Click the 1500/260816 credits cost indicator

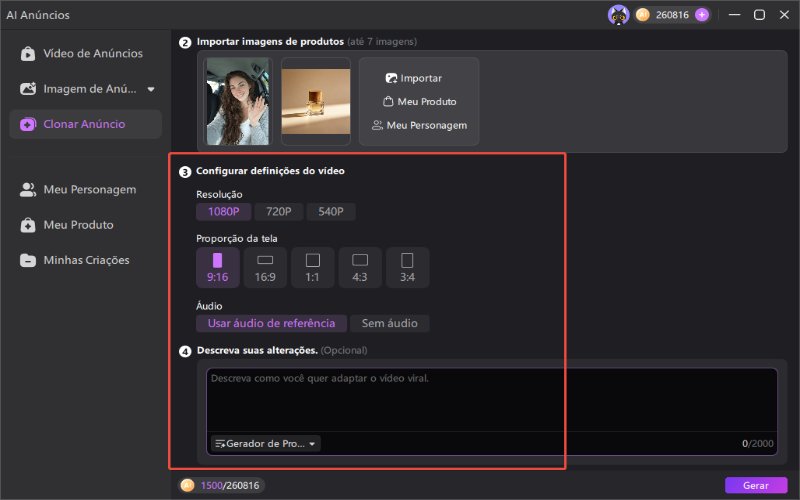coord(221,486)
